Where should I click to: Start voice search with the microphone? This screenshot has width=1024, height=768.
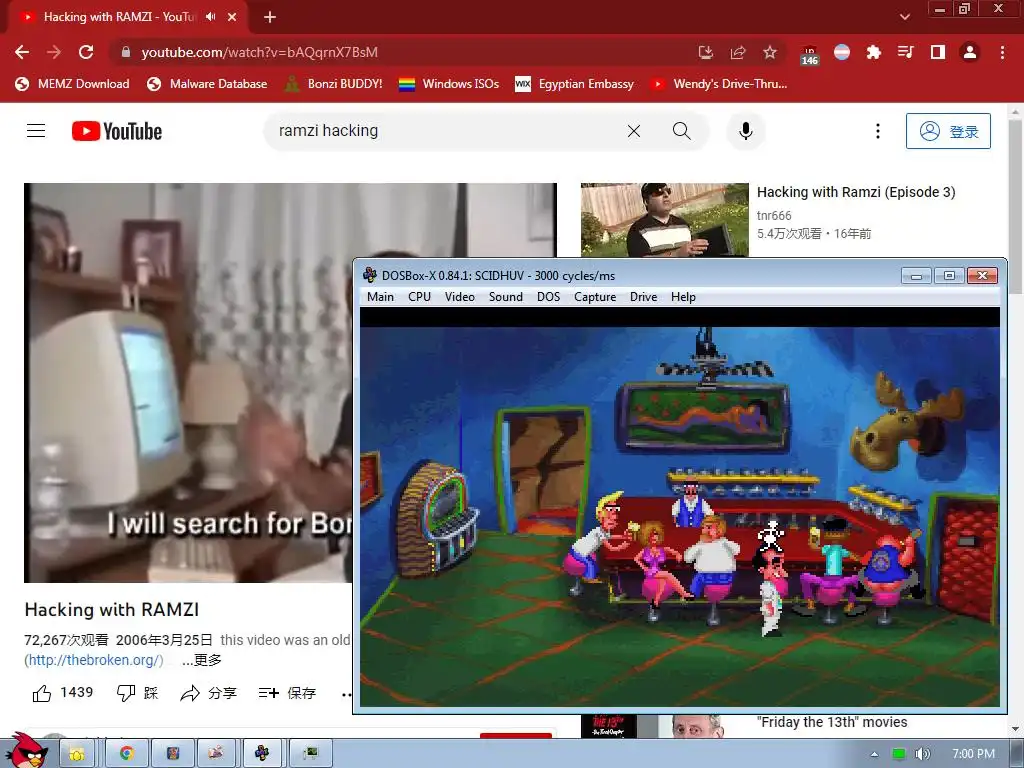(x=745, y=131)
